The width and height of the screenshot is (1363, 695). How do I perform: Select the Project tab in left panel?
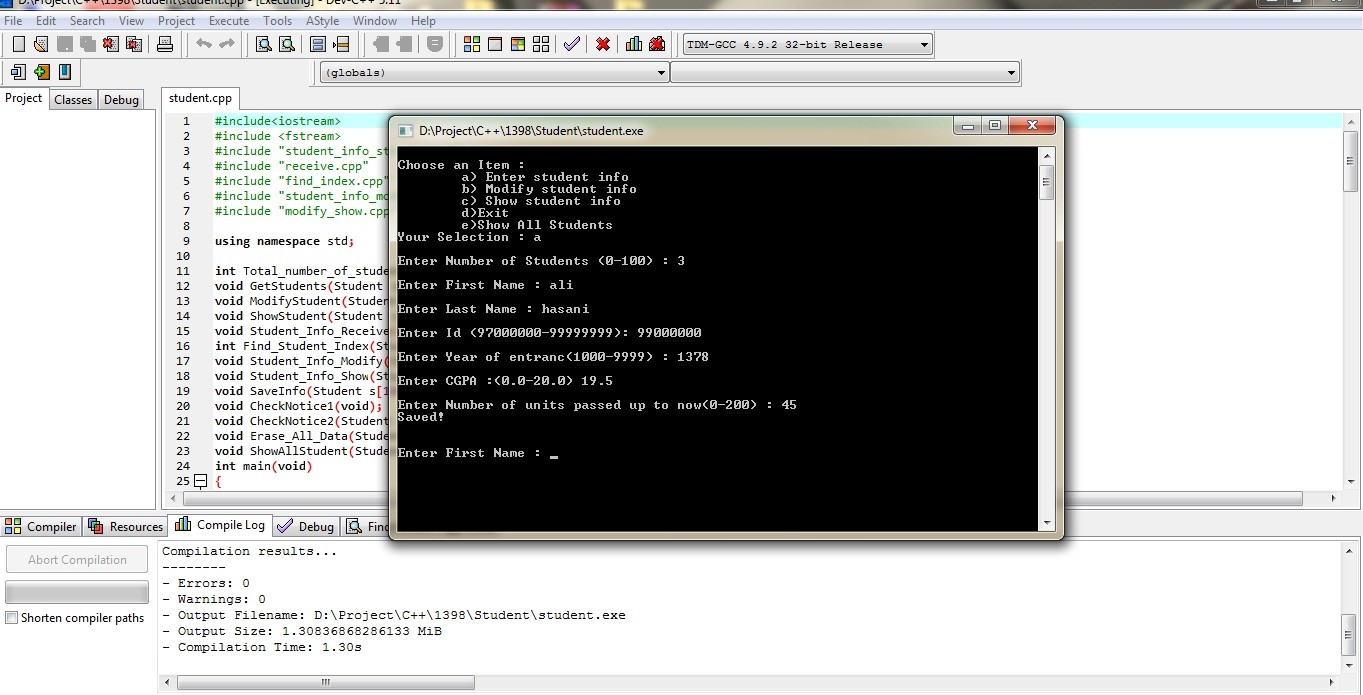[x=24, y=98]
